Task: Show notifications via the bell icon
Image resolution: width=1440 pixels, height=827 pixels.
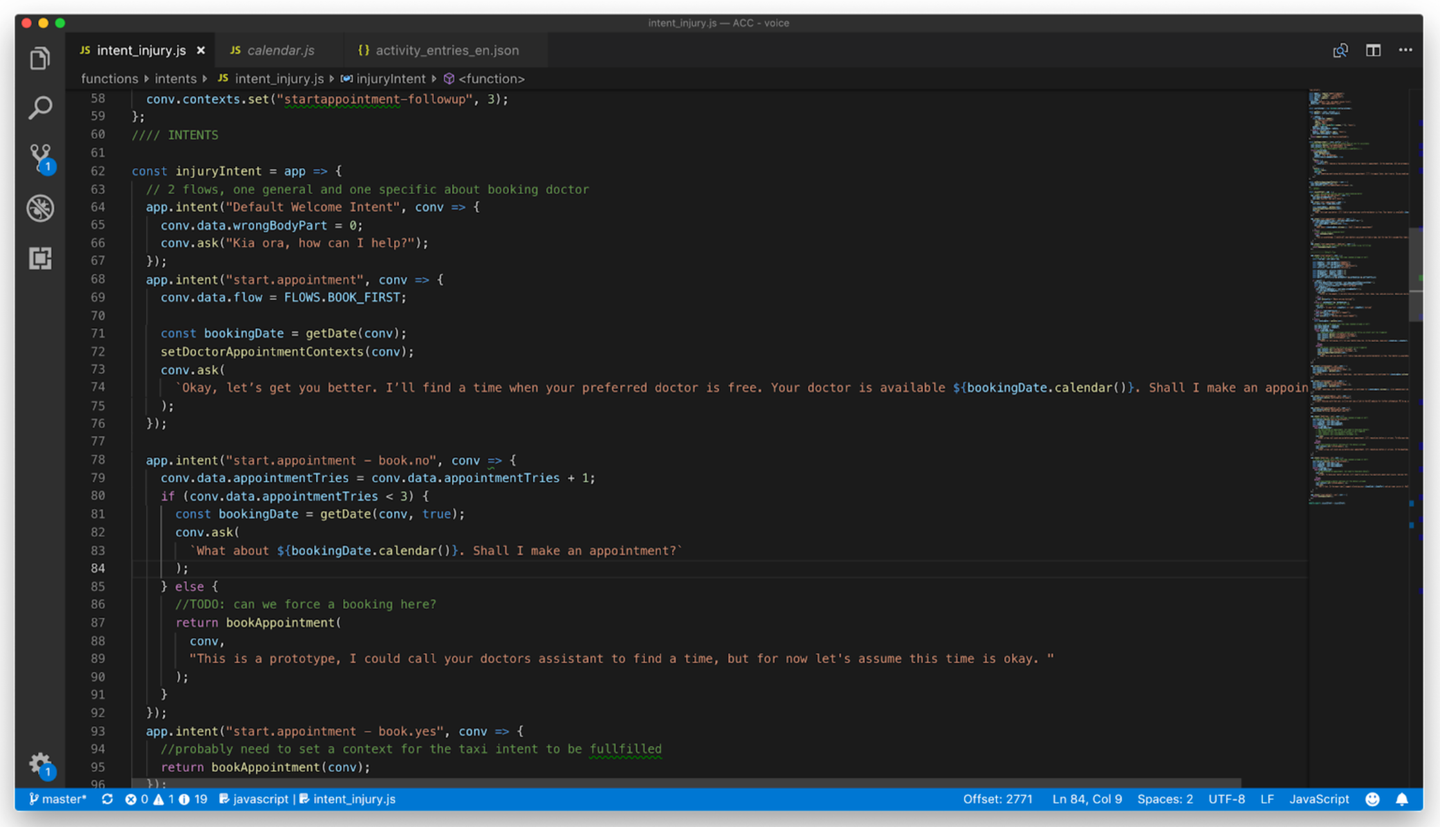Action: [x=1402, y=799]
